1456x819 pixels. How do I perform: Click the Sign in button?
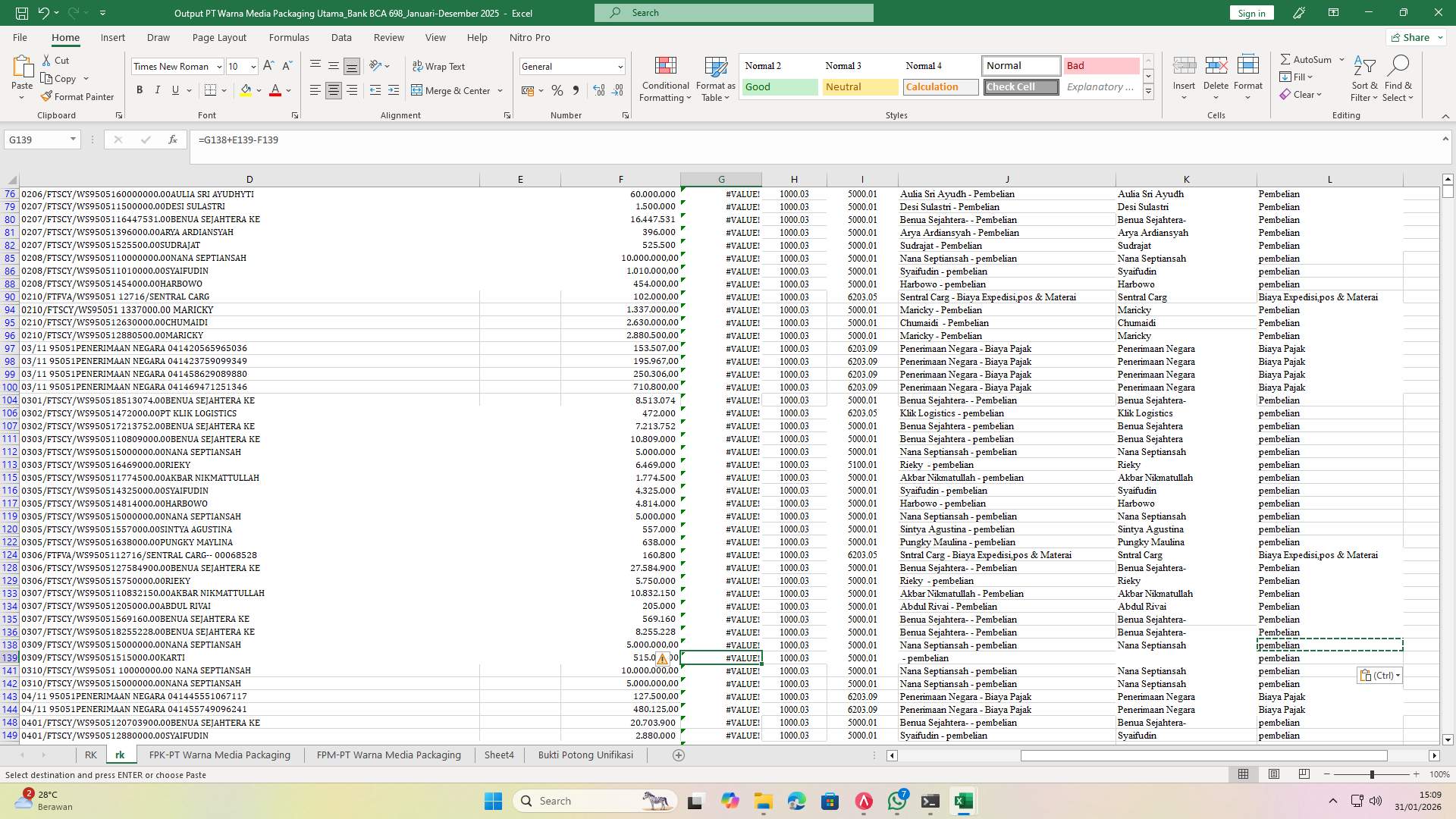(x=1250, y=12)
